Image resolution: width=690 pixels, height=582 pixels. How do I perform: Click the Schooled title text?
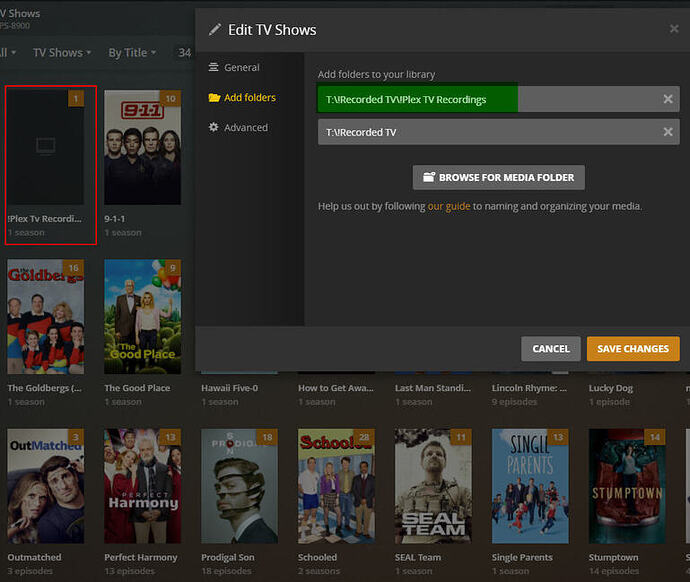click(317, 557)
